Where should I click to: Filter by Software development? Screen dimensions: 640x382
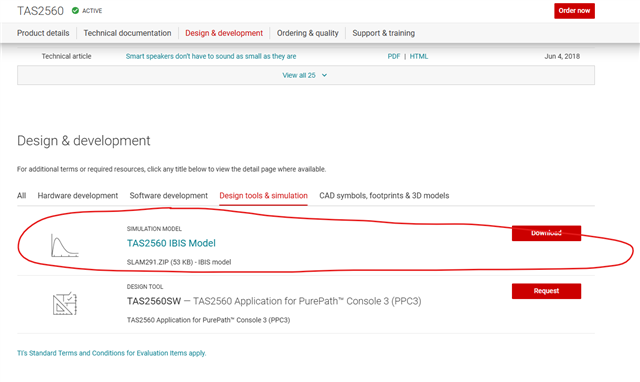169,195
